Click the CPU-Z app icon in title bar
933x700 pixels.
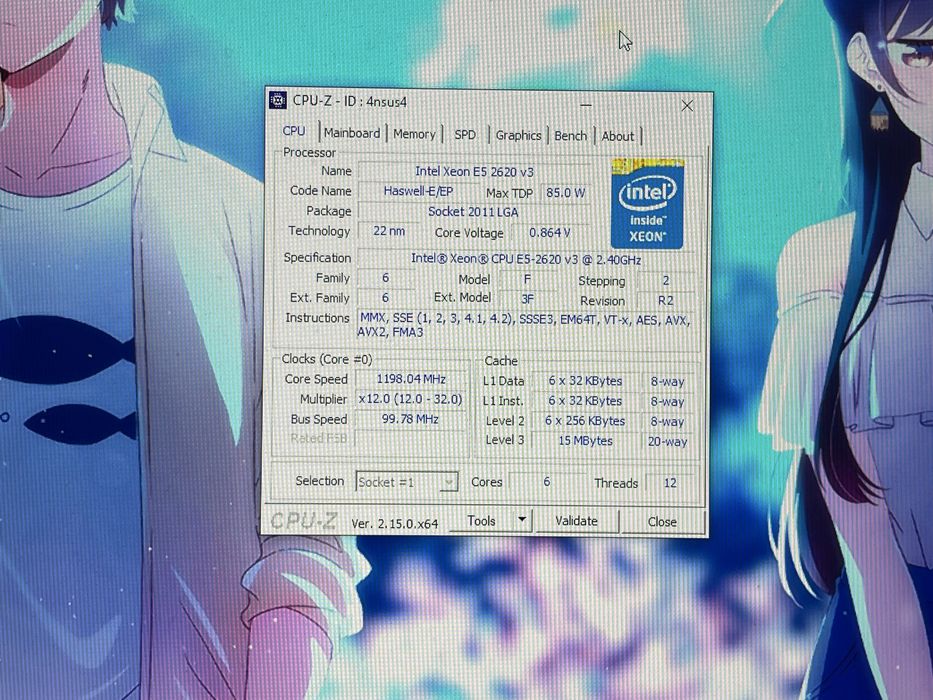[277, 100]
